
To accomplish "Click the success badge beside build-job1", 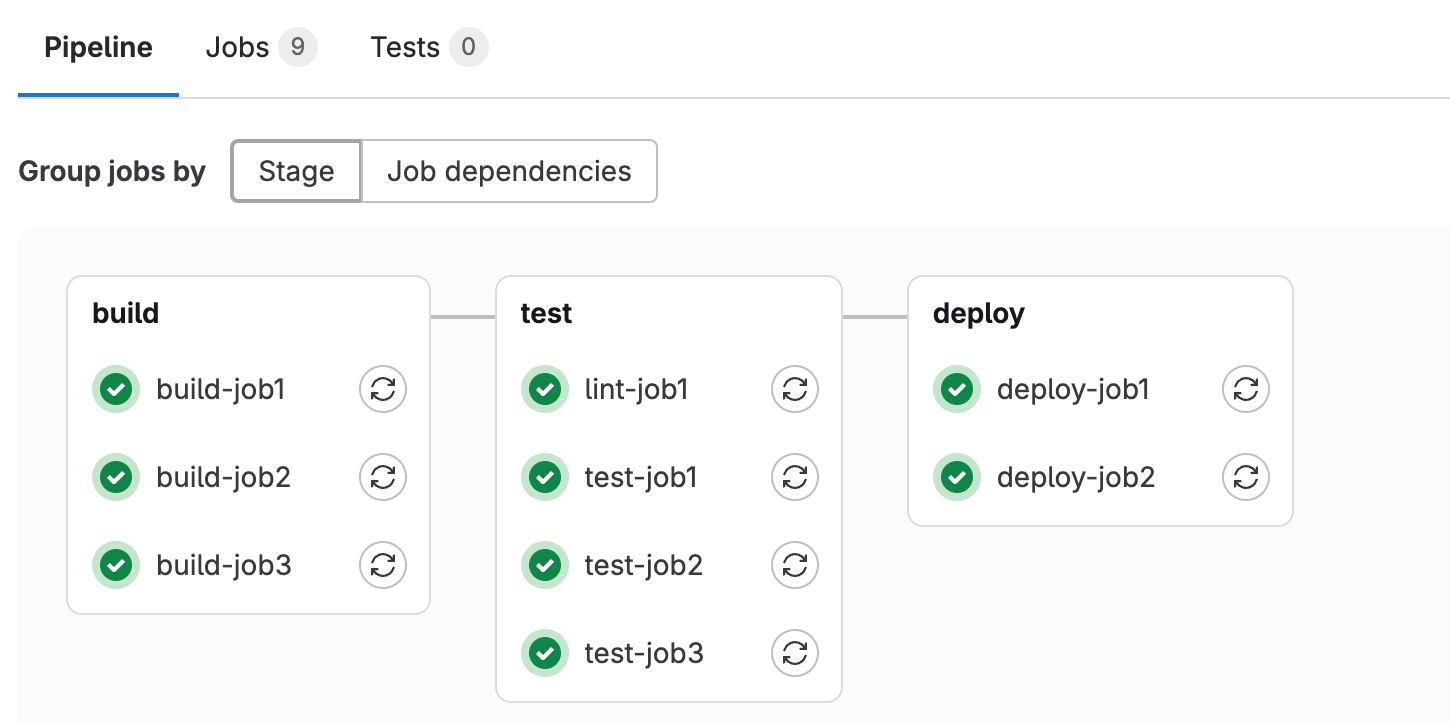I will (115, 389).
